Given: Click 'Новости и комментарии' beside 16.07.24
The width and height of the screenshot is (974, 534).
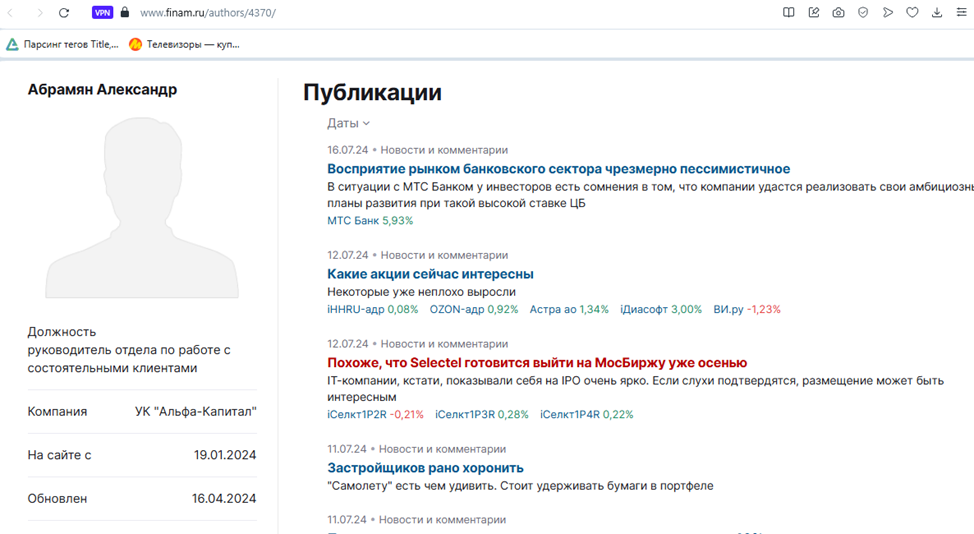Looking at the screenshot, I should point(444,150).
